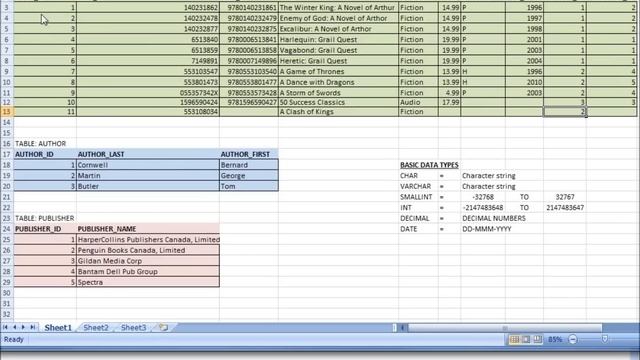Select cell 'Harlequin: Grail Quest'
Image resolution: width=640 pixels, height=360 pixels.
(338, 40)
